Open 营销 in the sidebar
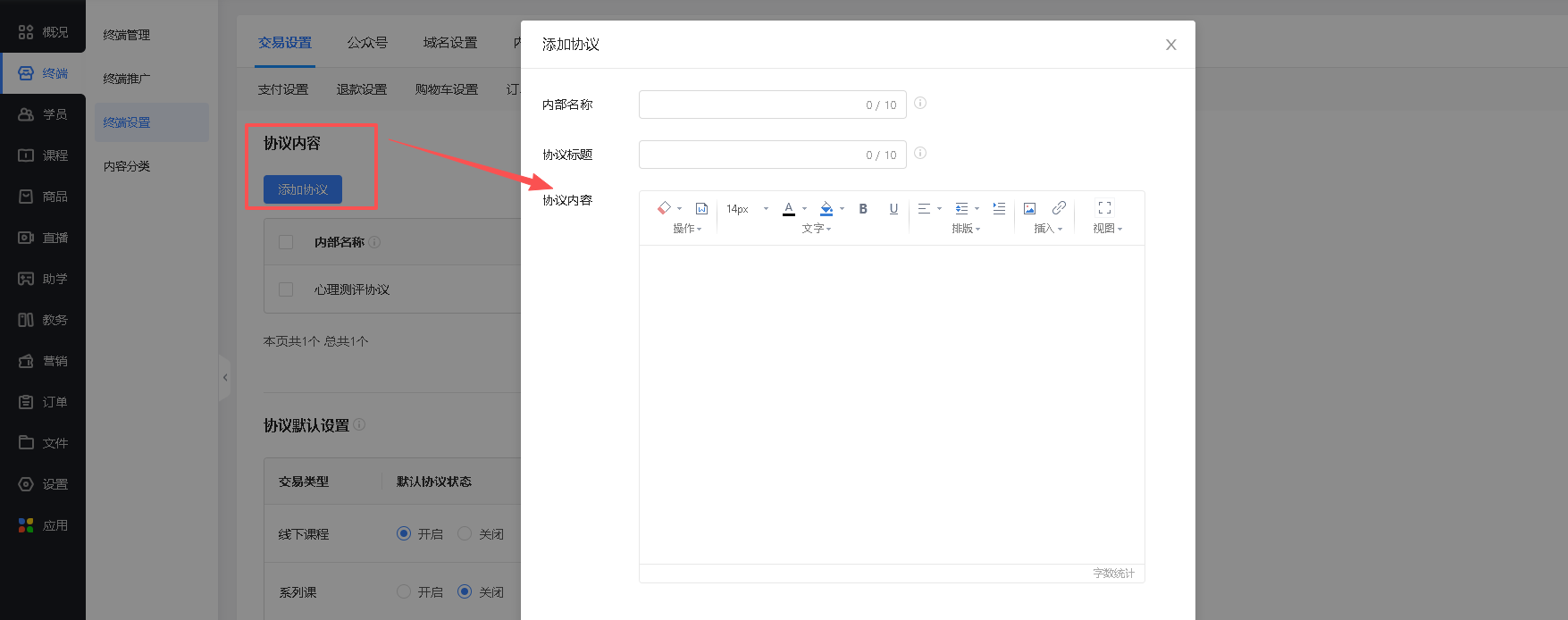 (43, 361)
